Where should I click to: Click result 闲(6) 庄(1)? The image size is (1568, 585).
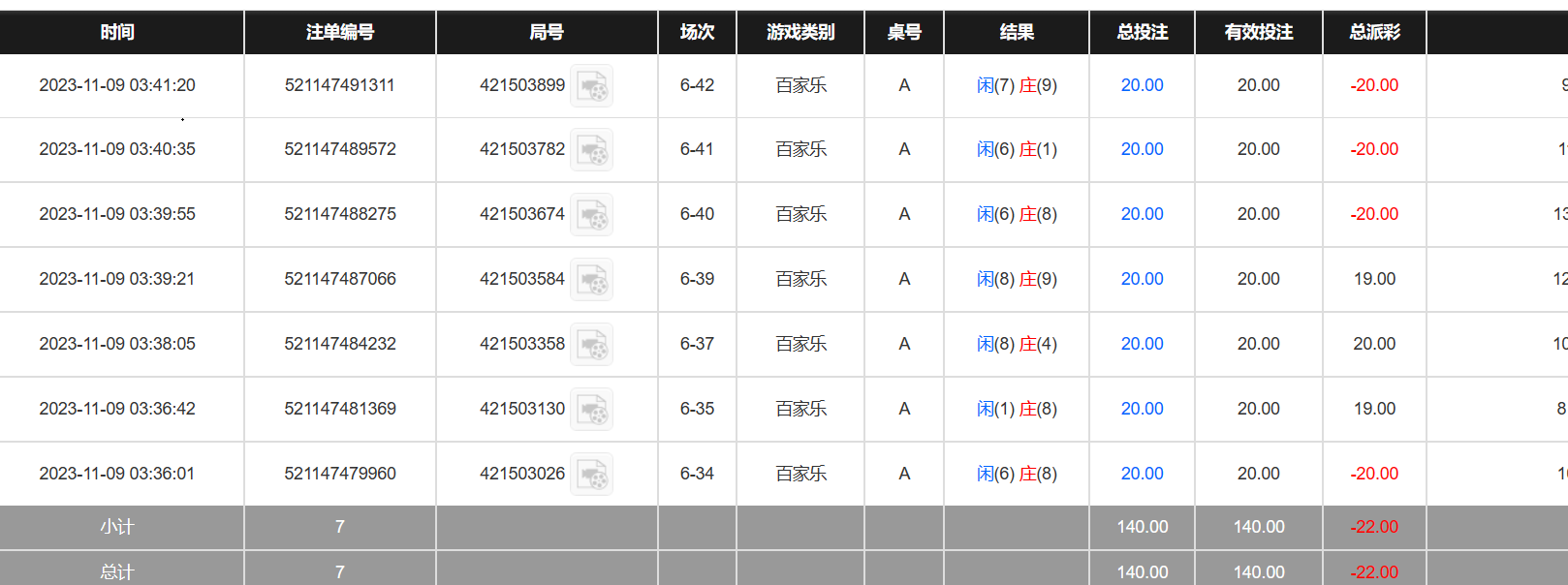tap(1017, 149)
